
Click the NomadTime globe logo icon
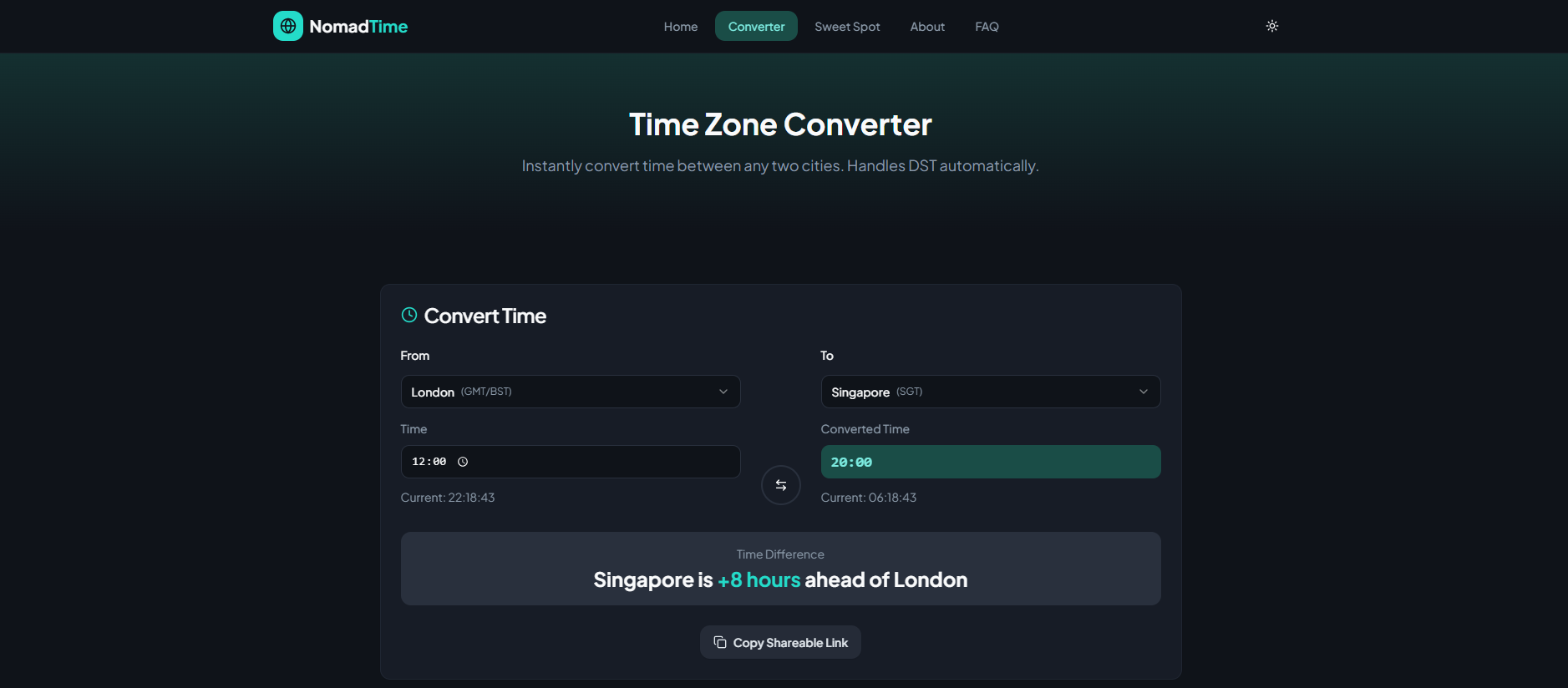[x=288, y=26]
